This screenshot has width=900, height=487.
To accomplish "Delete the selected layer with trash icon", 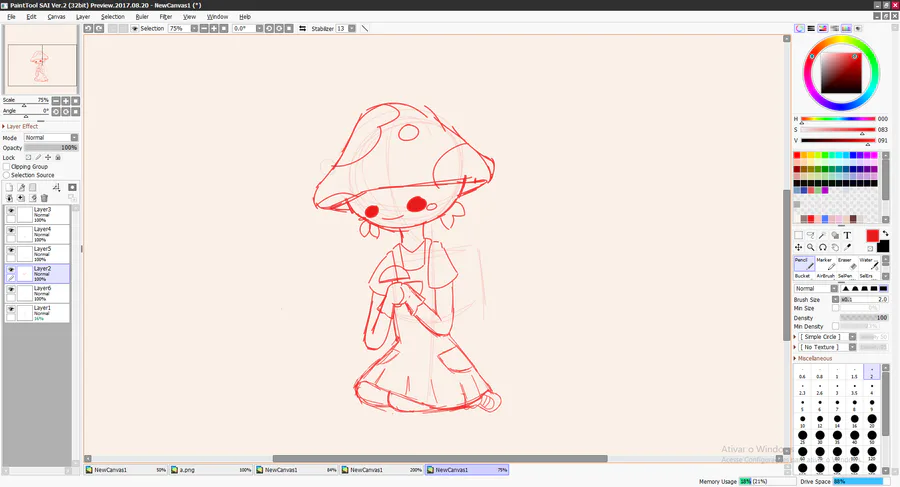I will click(x=44, y=198).
